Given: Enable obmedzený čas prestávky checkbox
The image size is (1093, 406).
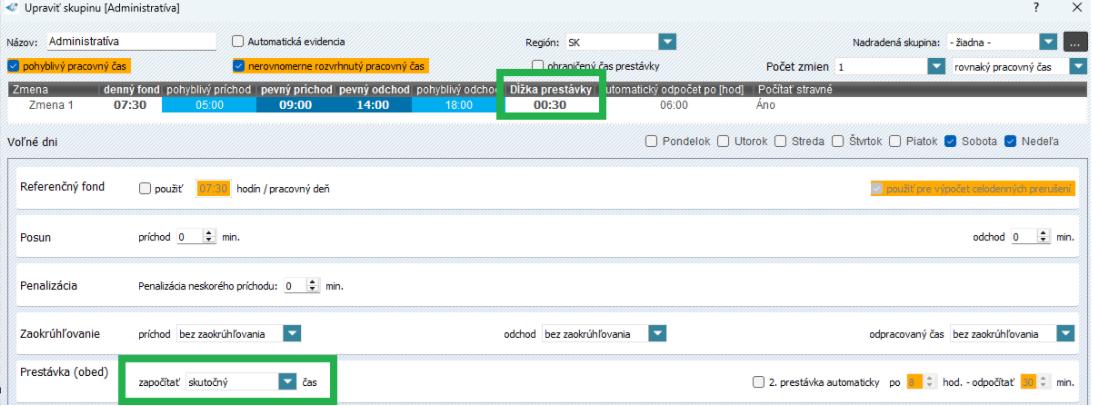Looking at the screenshot, I should click(x=540, y=66).
